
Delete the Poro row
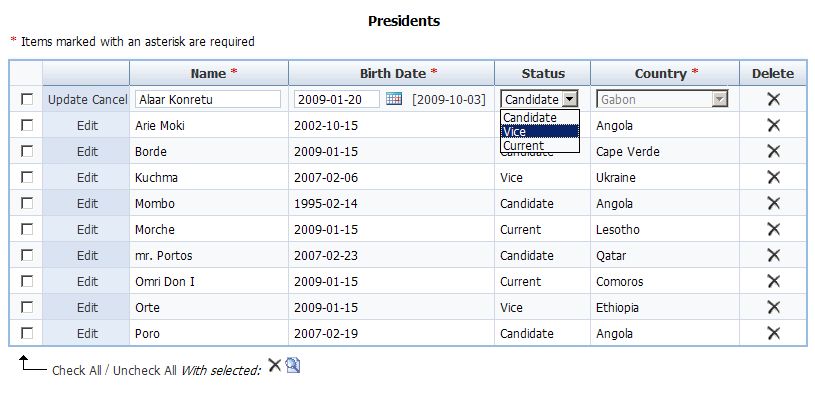point(773,333)
